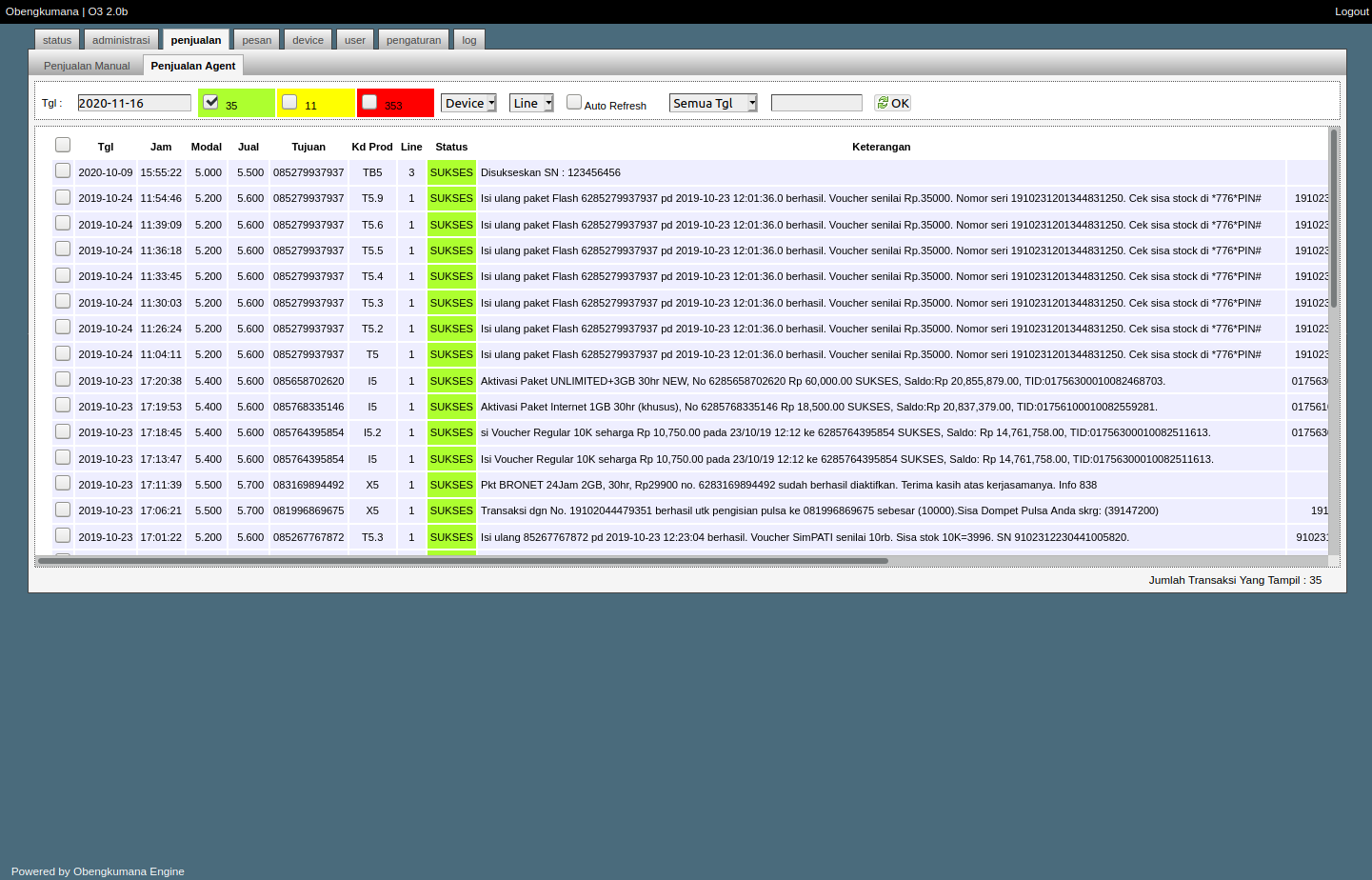Click the table's vertical scrollbar
This screenshot has width=1372, height=880.
coord(1333,219)
